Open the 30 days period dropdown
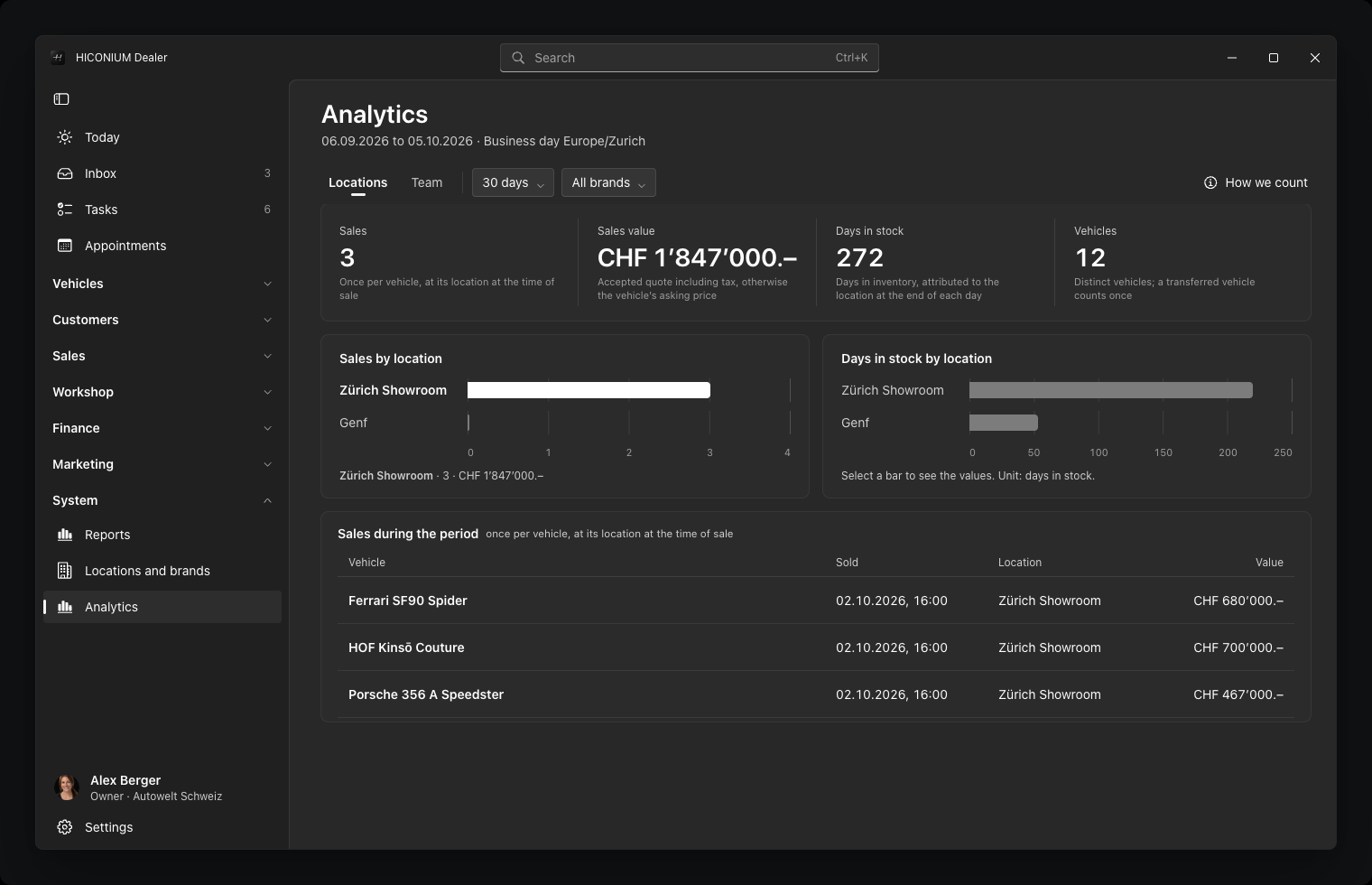This screenshot has height=885, width=1372. point(513,182)
